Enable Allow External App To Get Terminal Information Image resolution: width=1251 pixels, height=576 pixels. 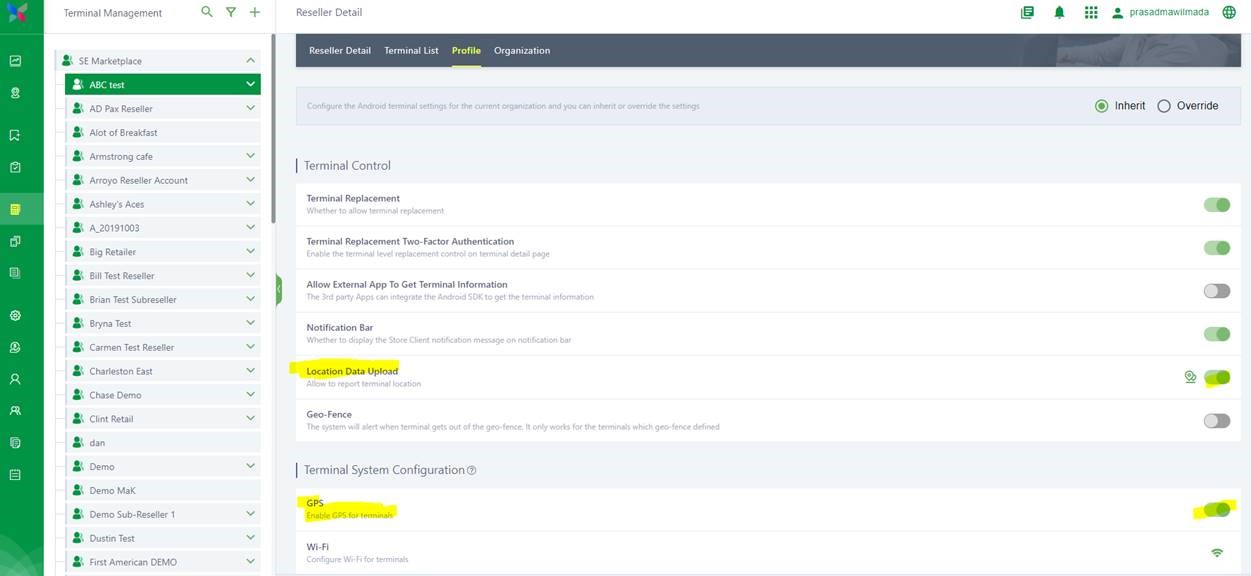coord(1216,291)
